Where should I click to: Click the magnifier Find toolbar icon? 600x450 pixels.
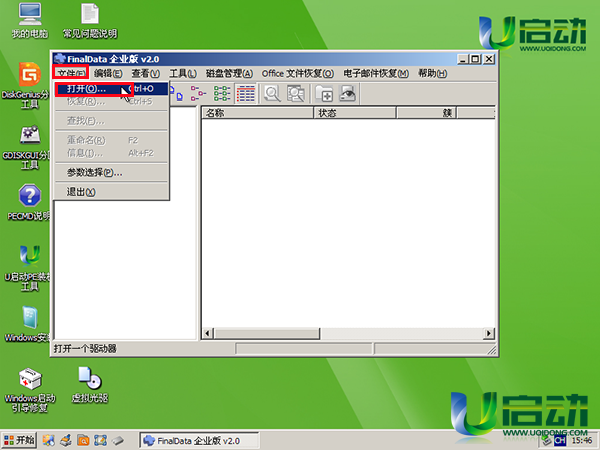coord(273,94)
